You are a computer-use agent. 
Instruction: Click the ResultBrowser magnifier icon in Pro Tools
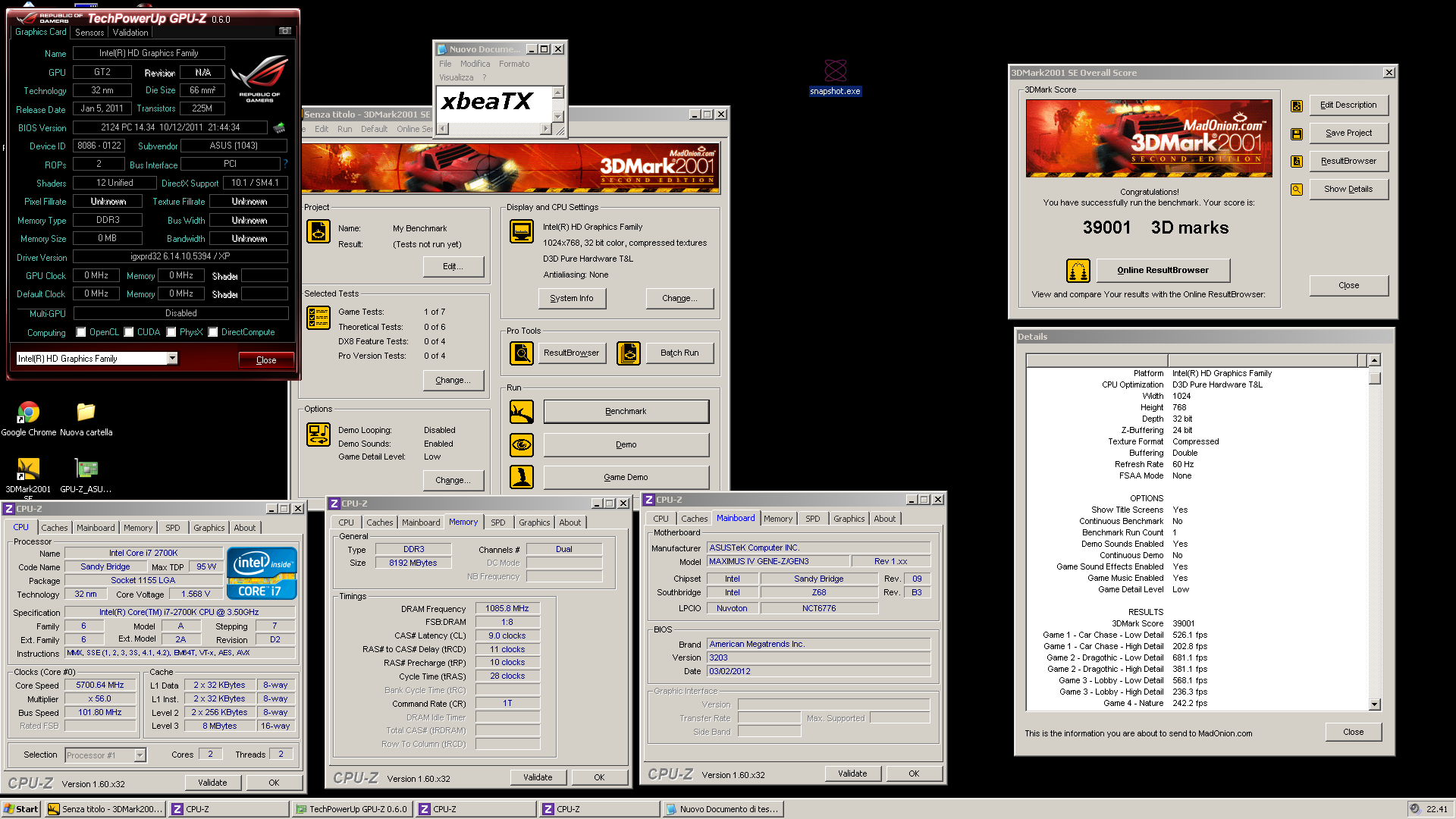coord(522,353)
